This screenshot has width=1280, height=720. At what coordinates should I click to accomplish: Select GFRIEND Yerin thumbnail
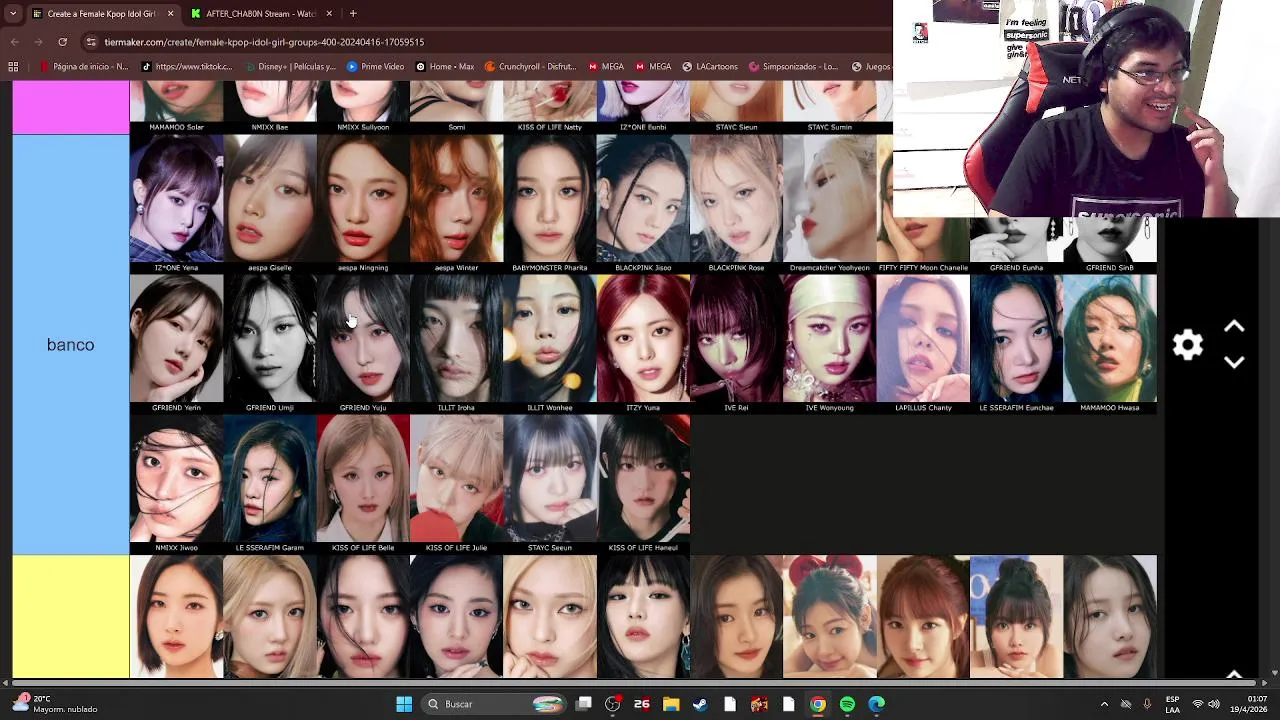coord(176,344)
